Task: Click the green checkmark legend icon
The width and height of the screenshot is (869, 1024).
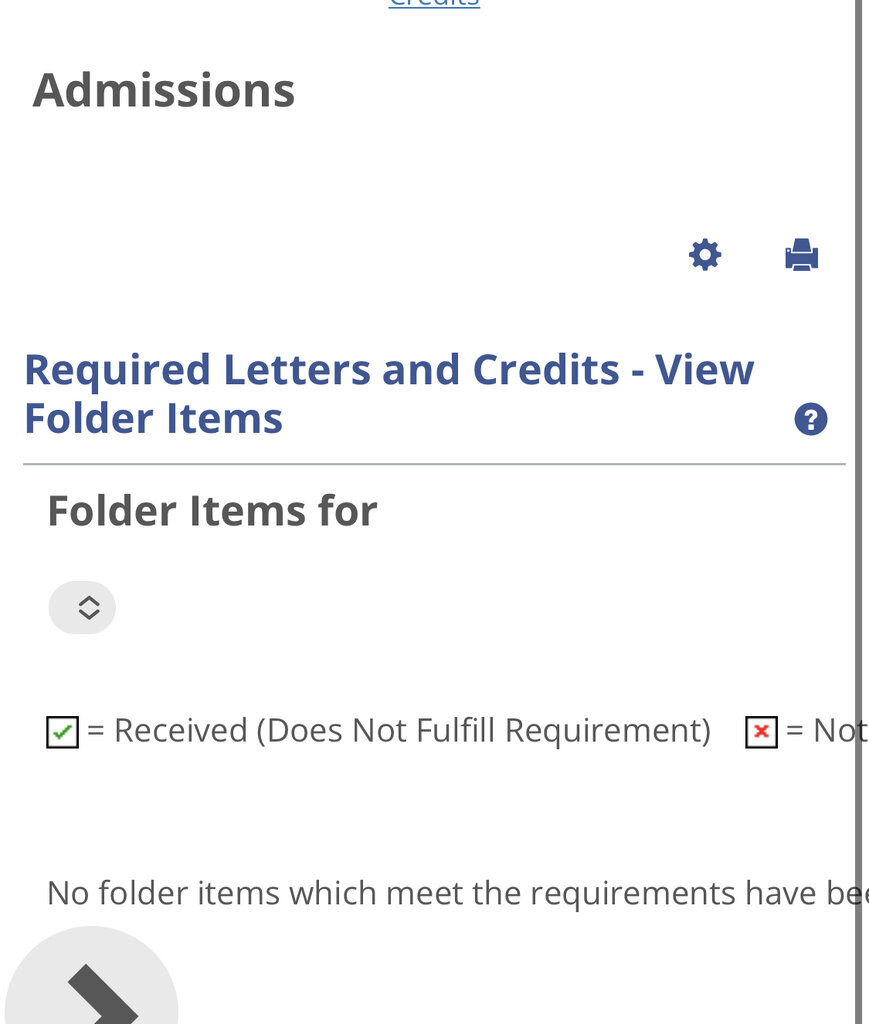Action: (63, 733)
